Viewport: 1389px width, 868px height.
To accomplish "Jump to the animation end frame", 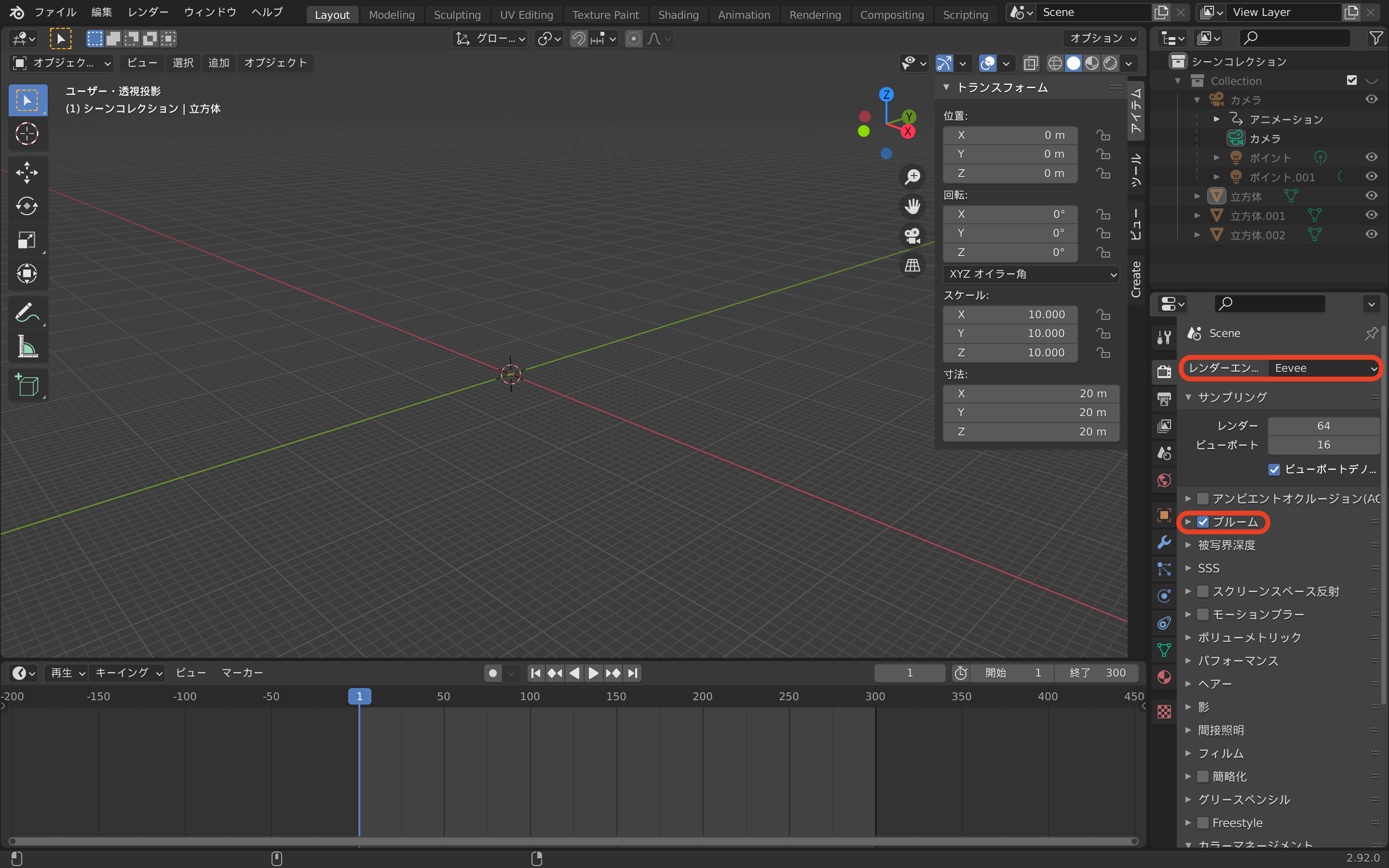I will pos(632,673).
